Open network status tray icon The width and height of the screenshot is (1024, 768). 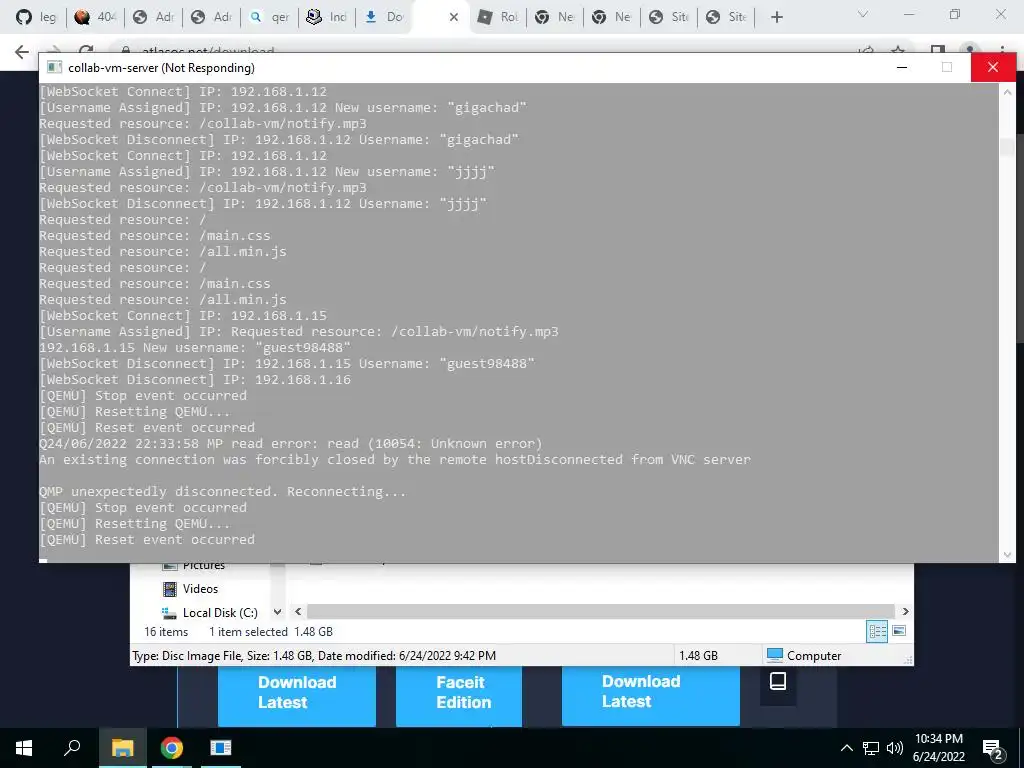(x=871, y=748)
